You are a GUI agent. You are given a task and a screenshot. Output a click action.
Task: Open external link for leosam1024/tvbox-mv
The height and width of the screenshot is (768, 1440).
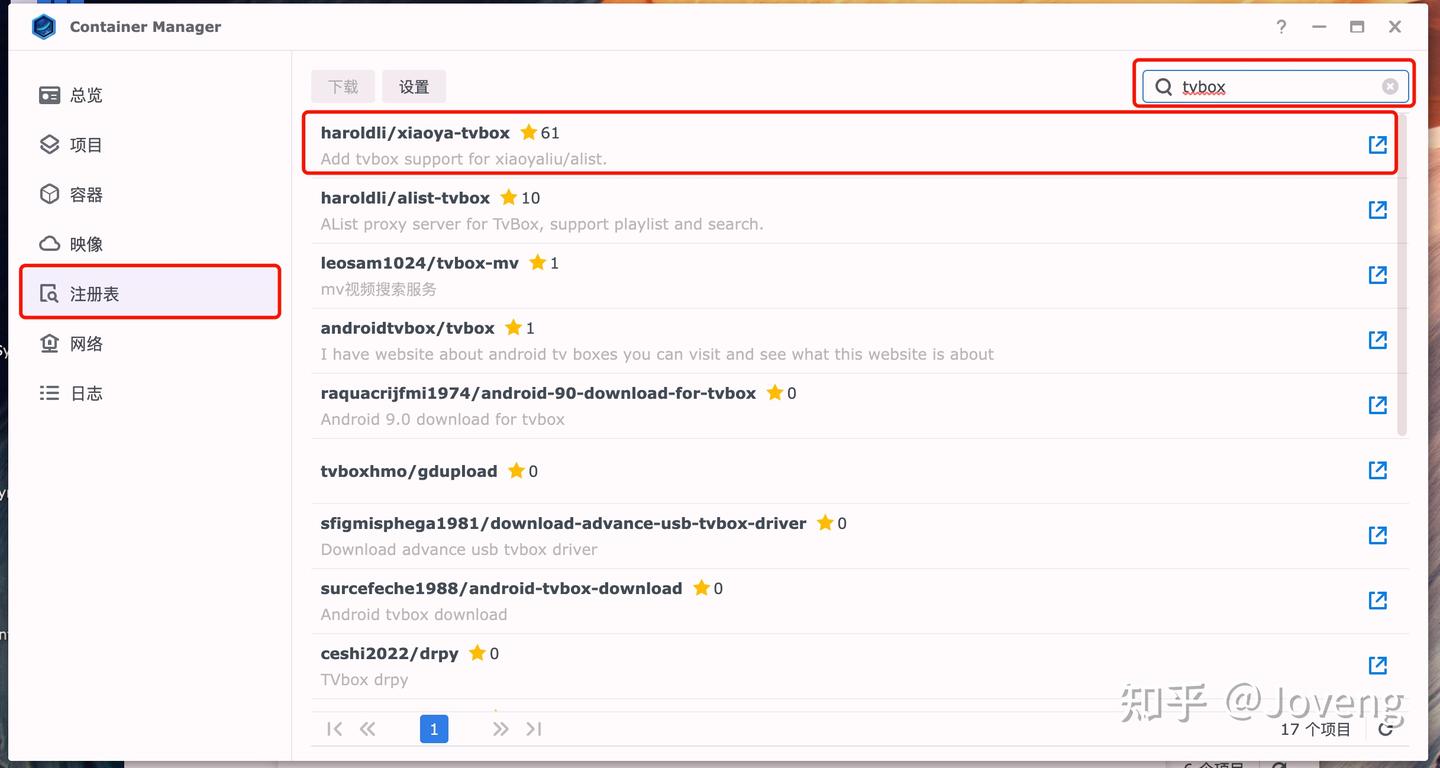[x=1377, y=275]
